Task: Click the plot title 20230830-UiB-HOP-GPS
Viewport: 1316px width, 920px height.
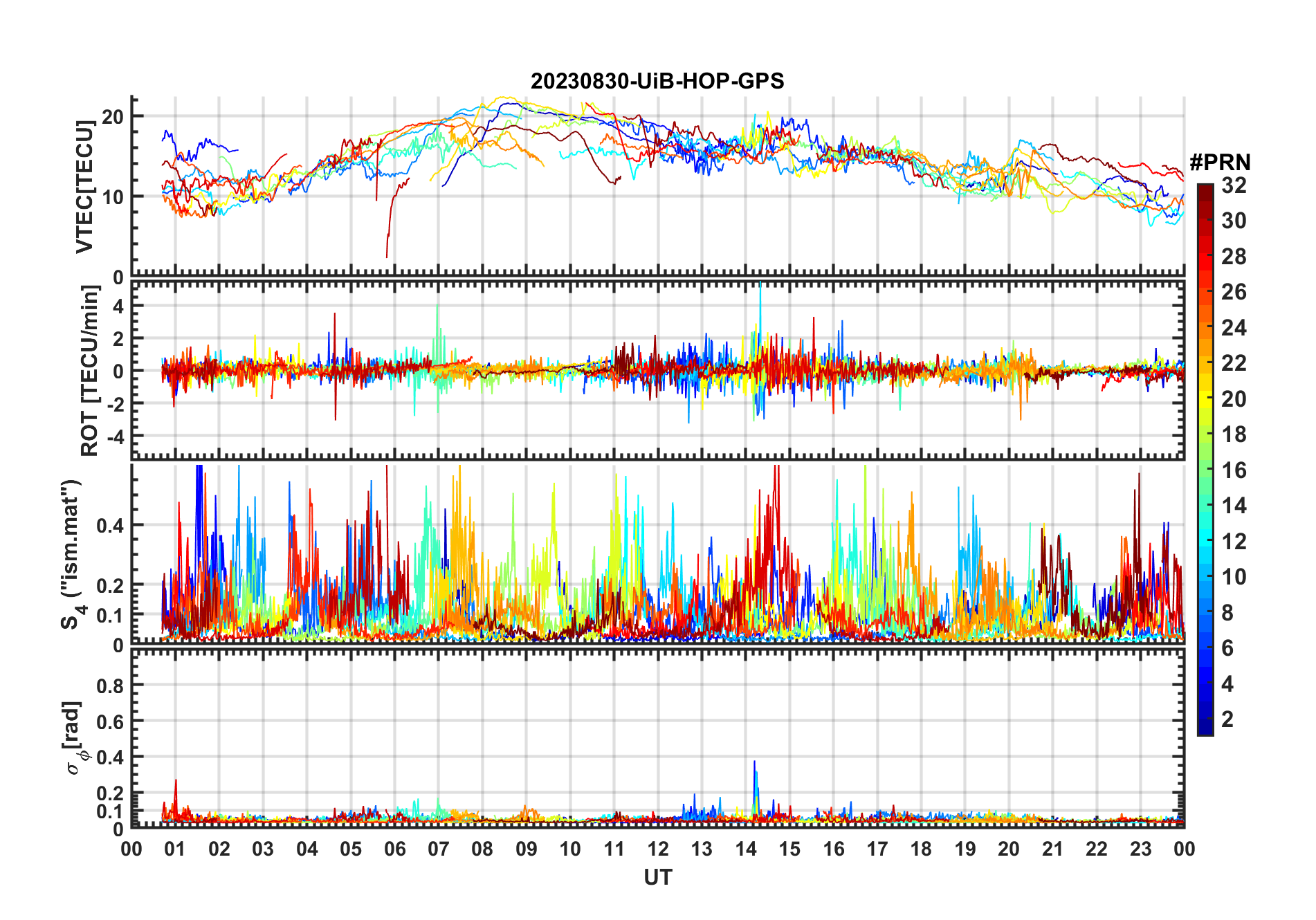Action: (657, 82)
